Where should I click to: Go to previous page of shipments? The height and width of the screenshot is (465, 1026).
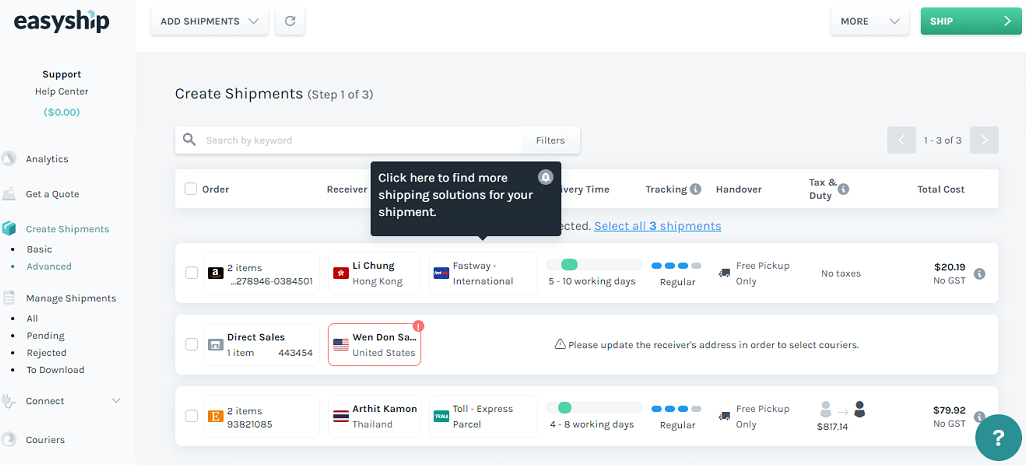click(x=901, y=140)
